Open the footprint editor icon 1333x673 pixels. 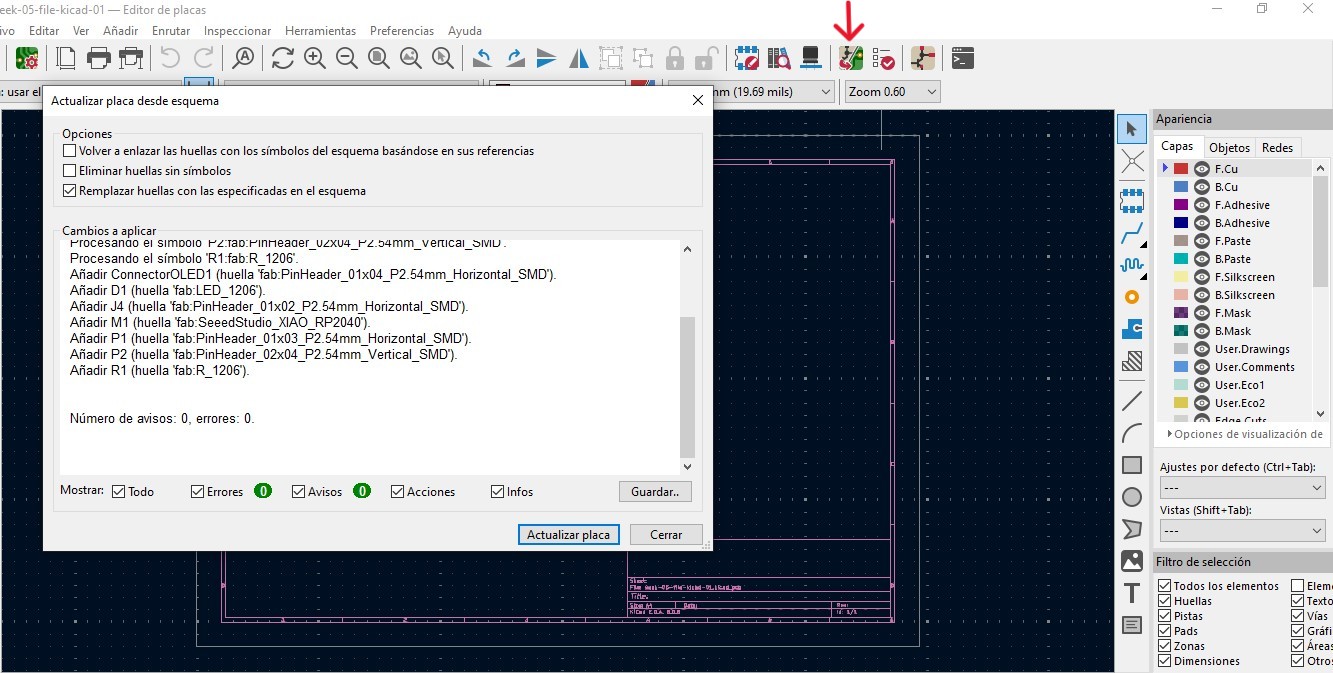(746, 58)
